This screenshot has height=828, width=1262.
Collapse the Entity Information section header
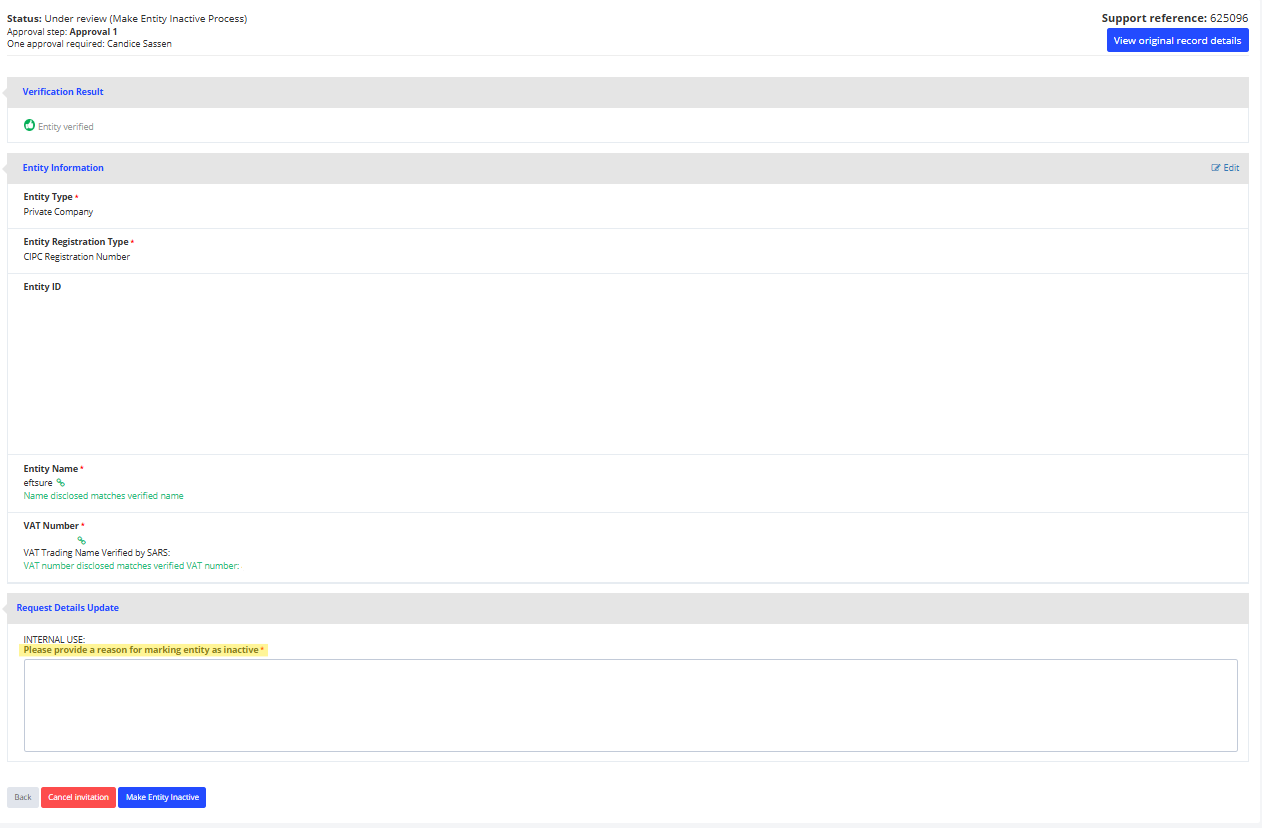click(63, 168)
